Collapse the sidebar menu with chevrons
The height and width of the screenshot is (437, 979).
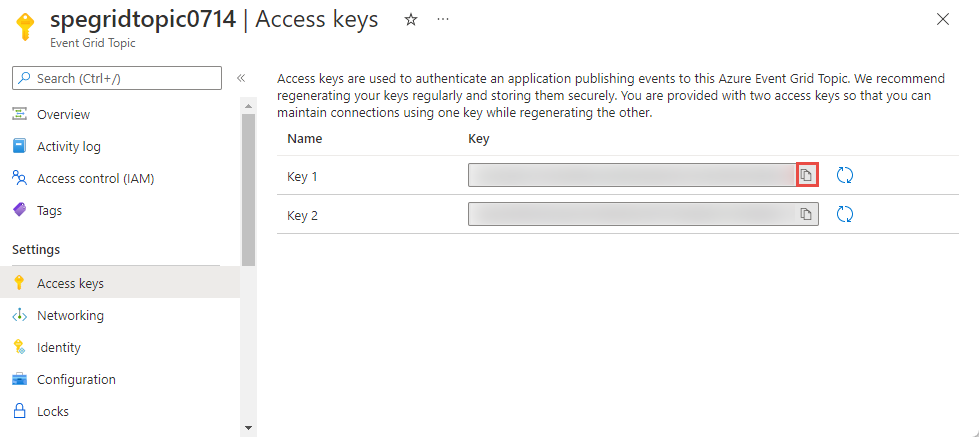(x=241, y=78)
